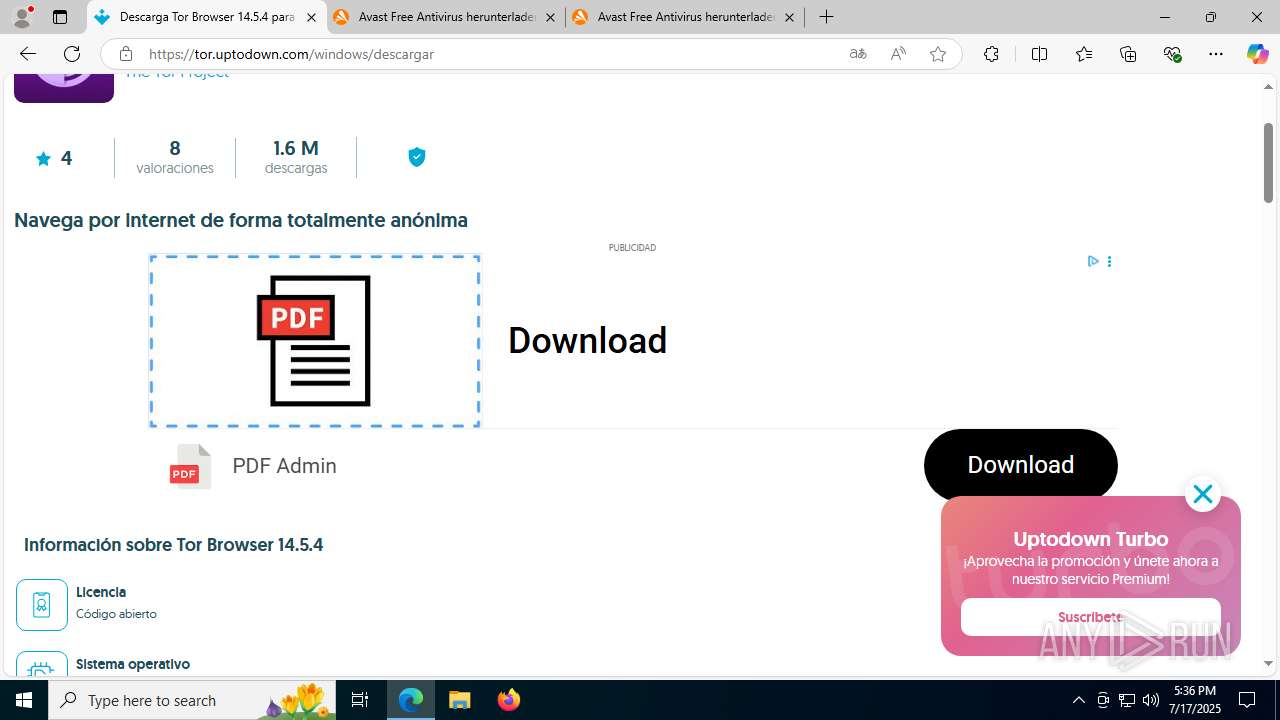Click the page scrollbar up arrow
The width and height of the screenshot is (1280, 720).
(1268, 87)
